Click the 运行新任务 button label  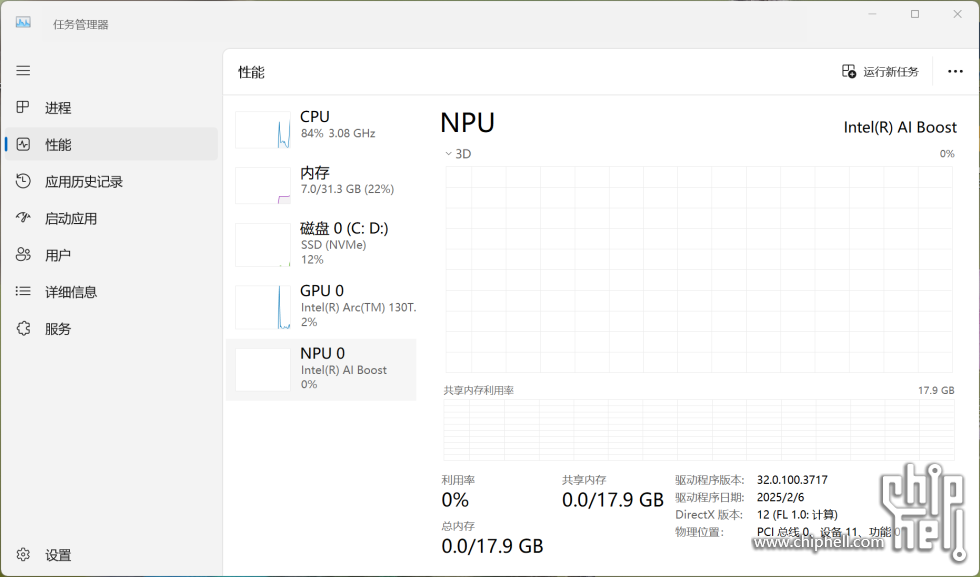pyautogui.click(x=891, y=72)
